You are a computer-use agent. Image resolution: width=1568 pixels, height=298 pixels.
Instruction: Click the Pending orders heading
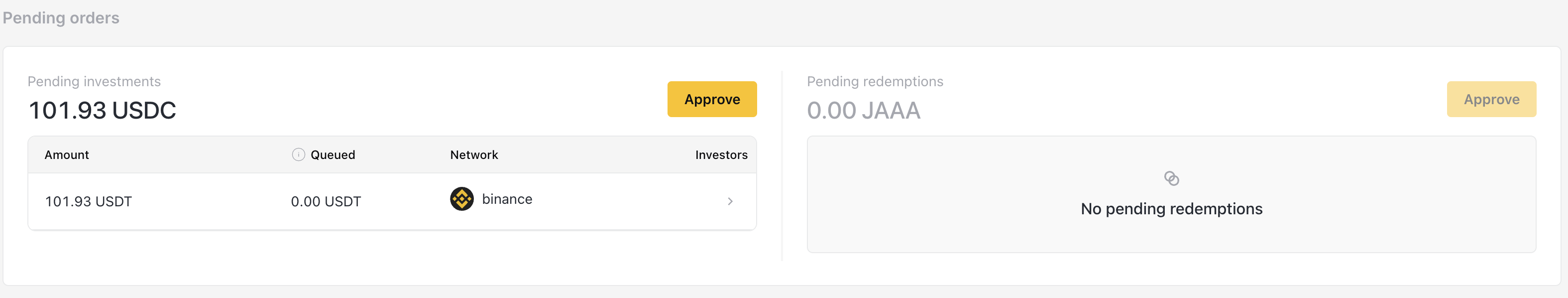(61, 18)
